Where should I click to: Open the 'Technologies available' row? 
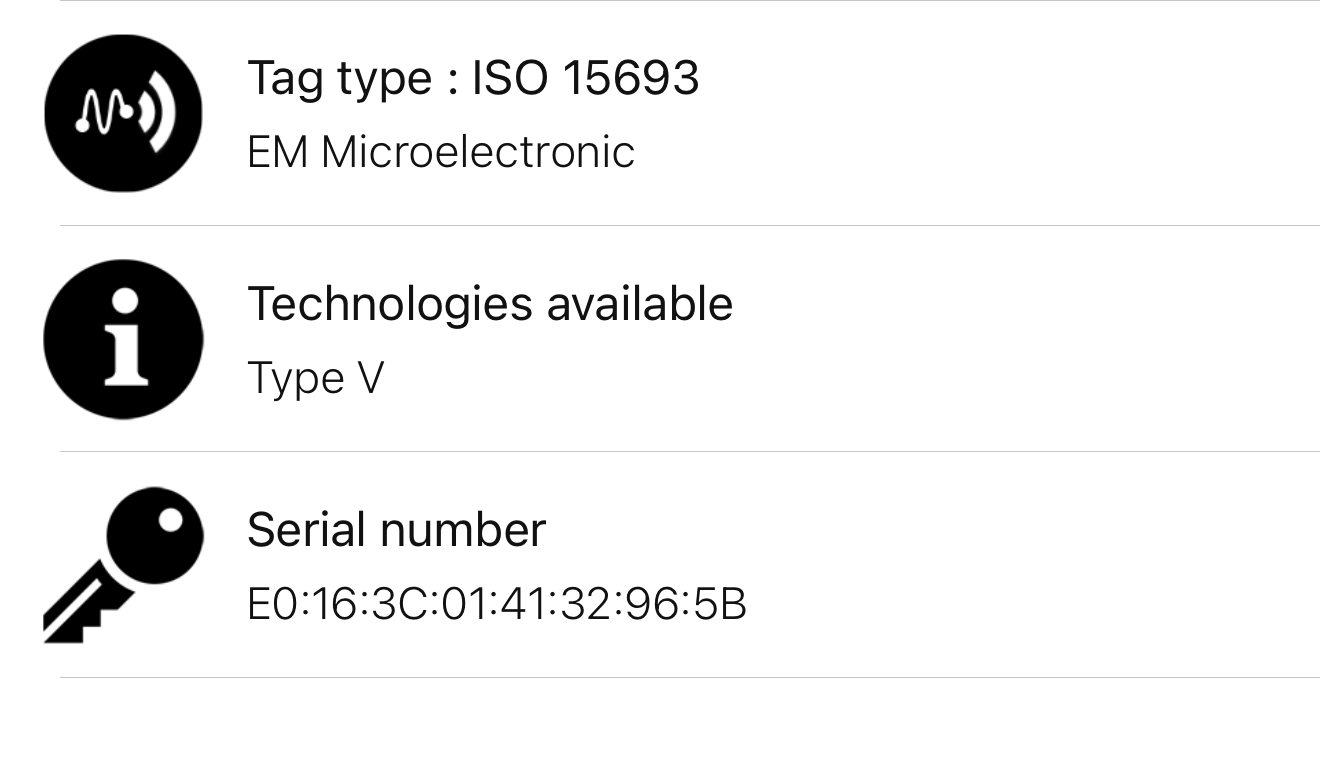click(489, 304)
